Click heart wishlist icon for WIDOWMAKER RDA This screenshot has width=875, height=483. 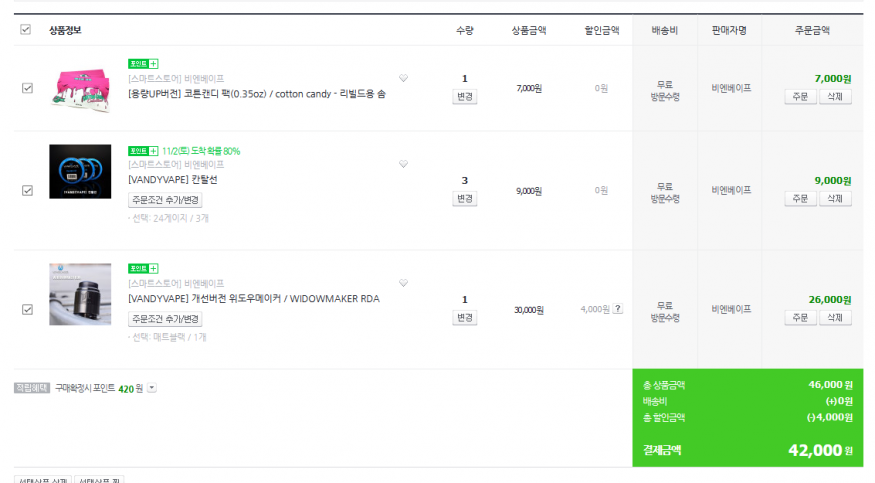point(403,283)
